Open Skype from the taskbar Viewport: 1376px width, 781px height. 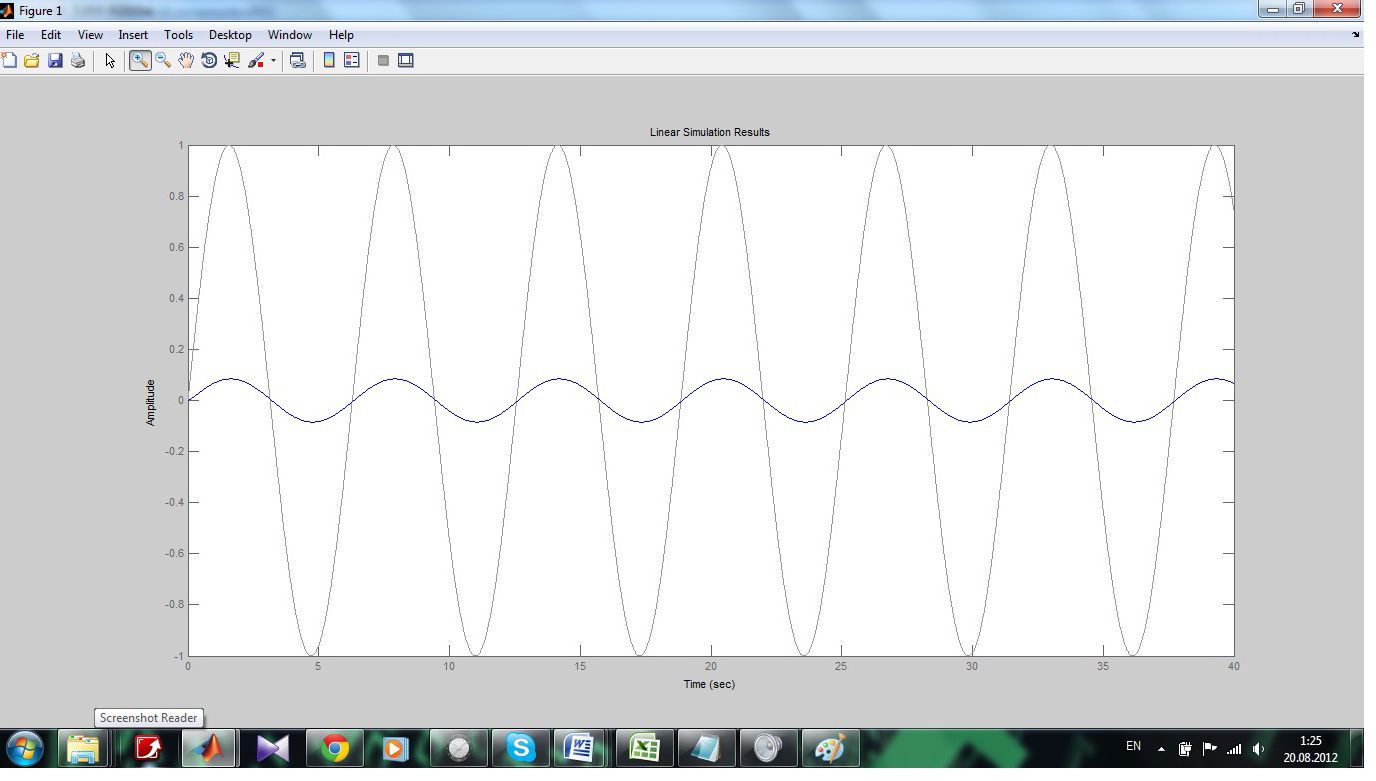[x=520, y=748]
